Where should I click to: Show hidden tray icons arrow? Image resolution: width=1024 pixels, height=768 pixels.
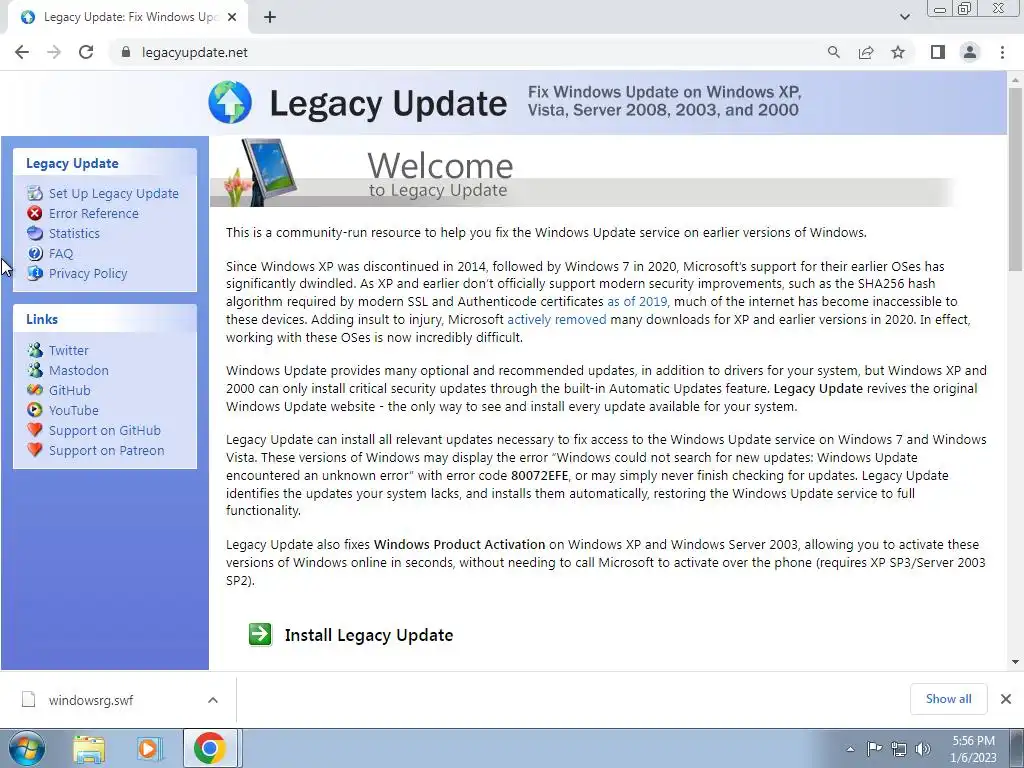pyautogui.click(x=850, y=749)
